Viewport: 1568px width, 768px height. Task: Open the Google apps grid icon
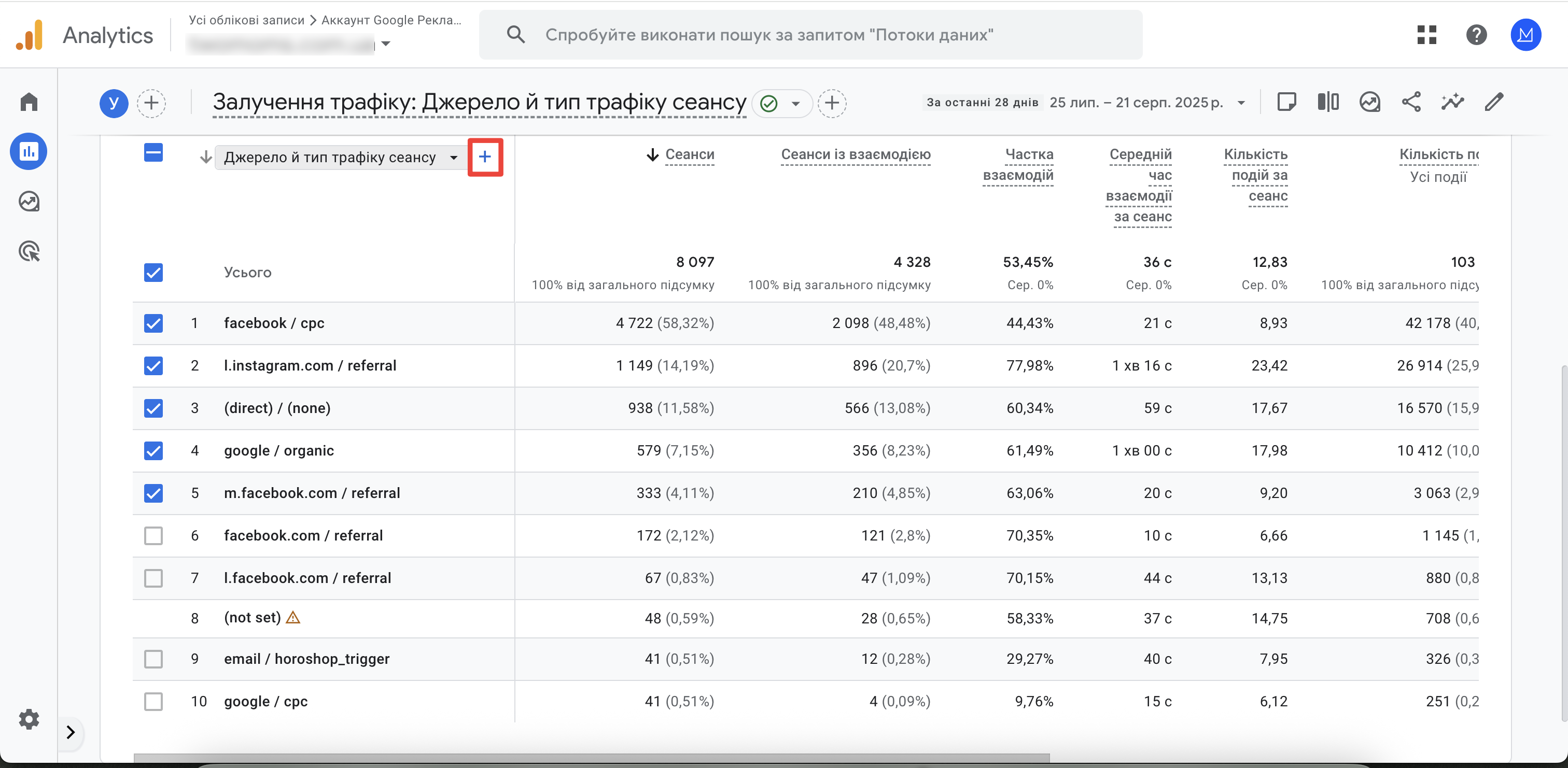(x=1426, y=35)
